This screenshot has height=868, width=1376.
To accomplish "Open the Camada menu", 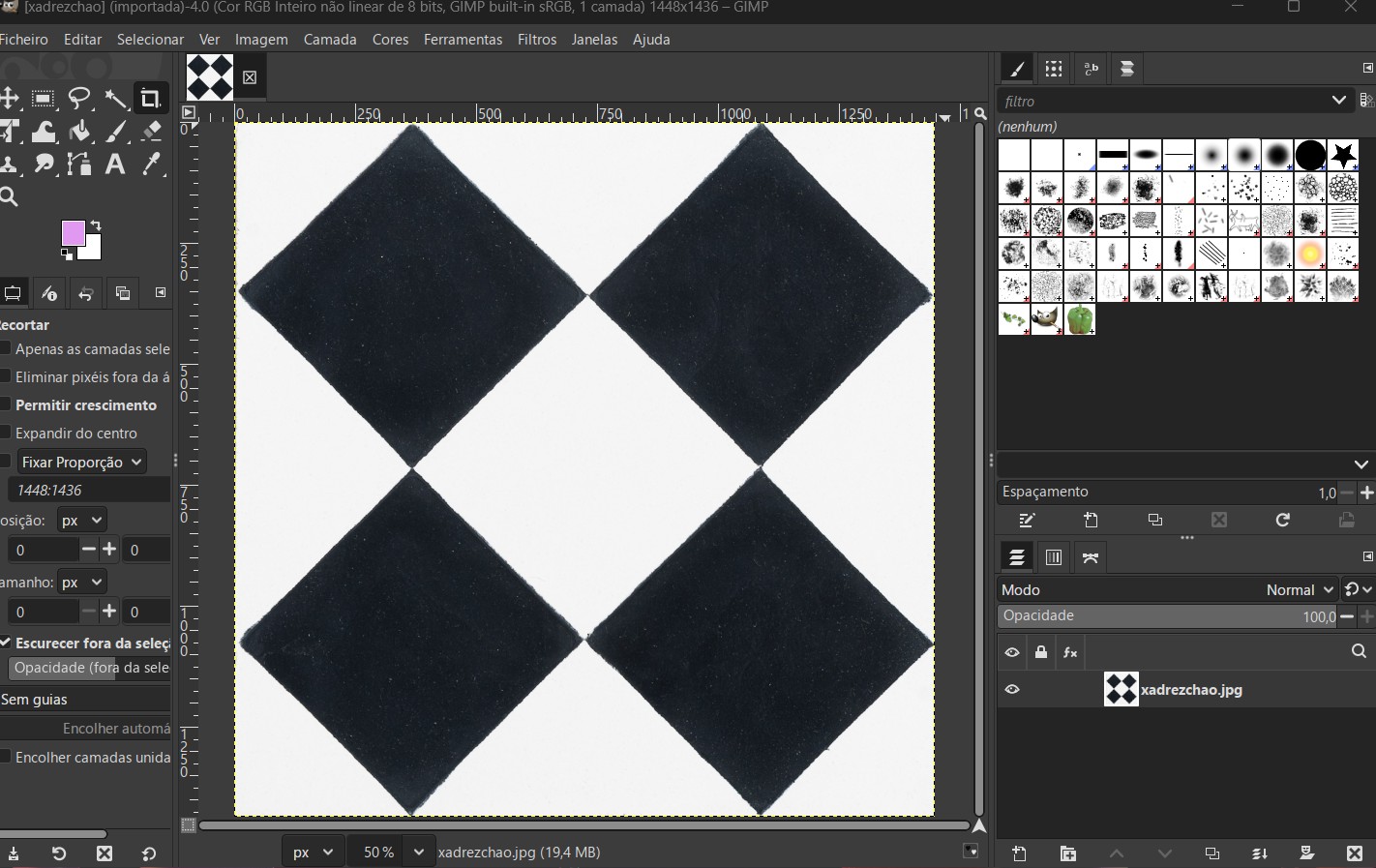I will click(x=330, y=40).
